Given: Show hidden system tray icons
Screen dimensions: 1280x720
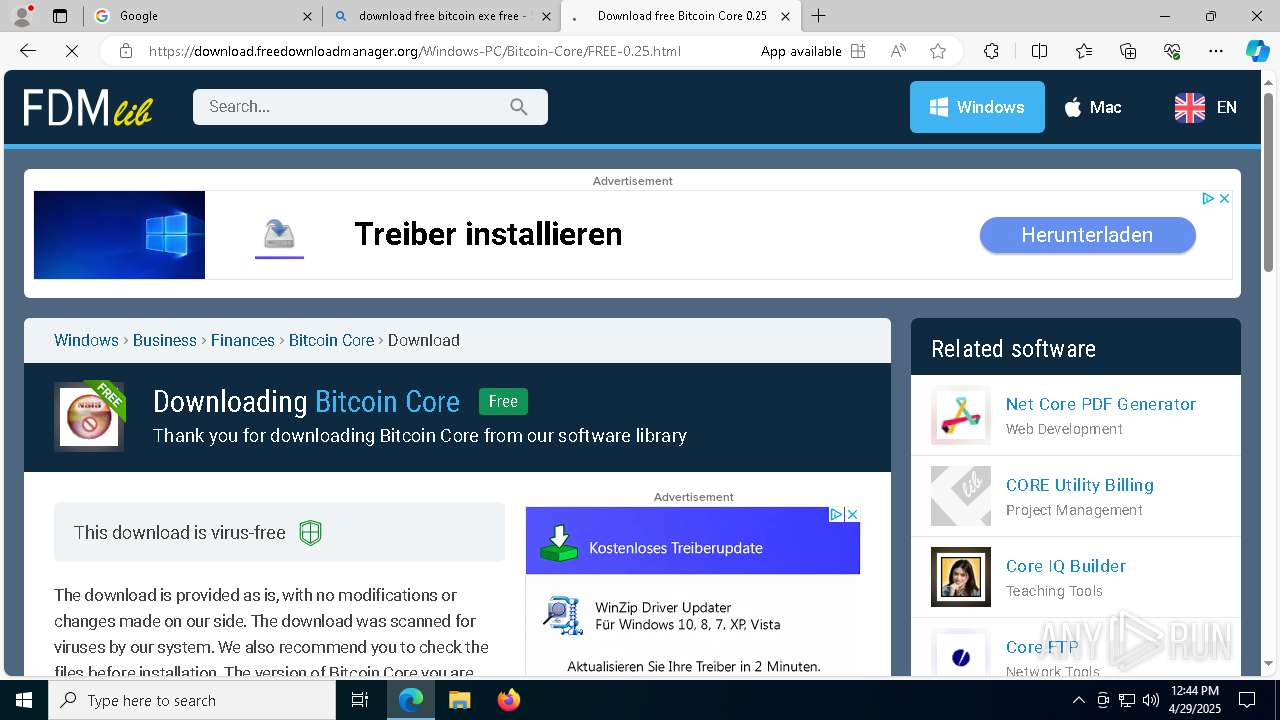Looking at the screenshot, I should [1078, 700].
